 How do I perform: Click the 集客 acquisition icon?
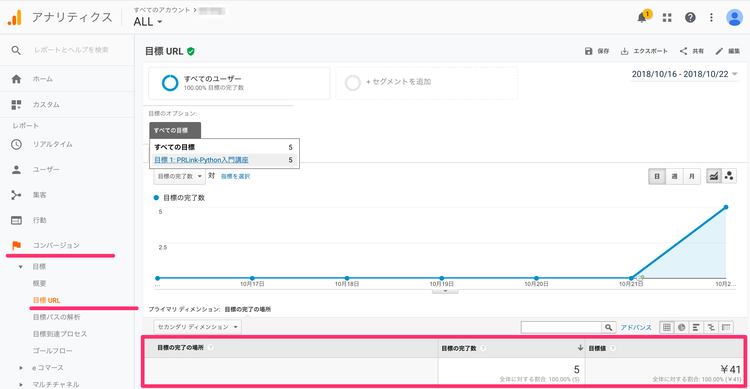pos(16,195)
